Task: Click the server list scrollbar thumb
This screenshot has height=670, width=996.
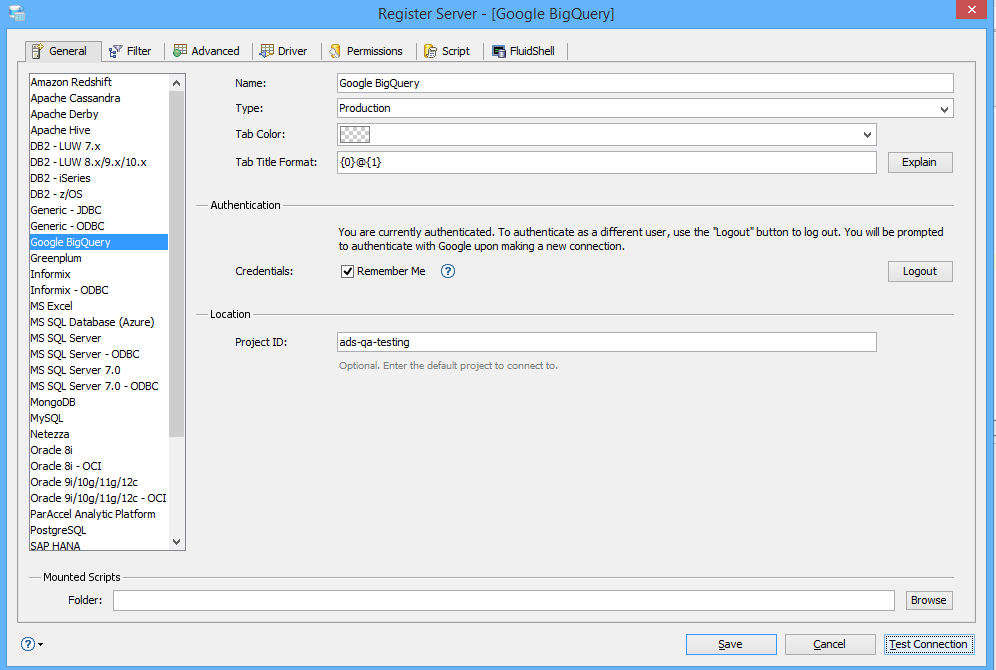Action: coord(177,264)
